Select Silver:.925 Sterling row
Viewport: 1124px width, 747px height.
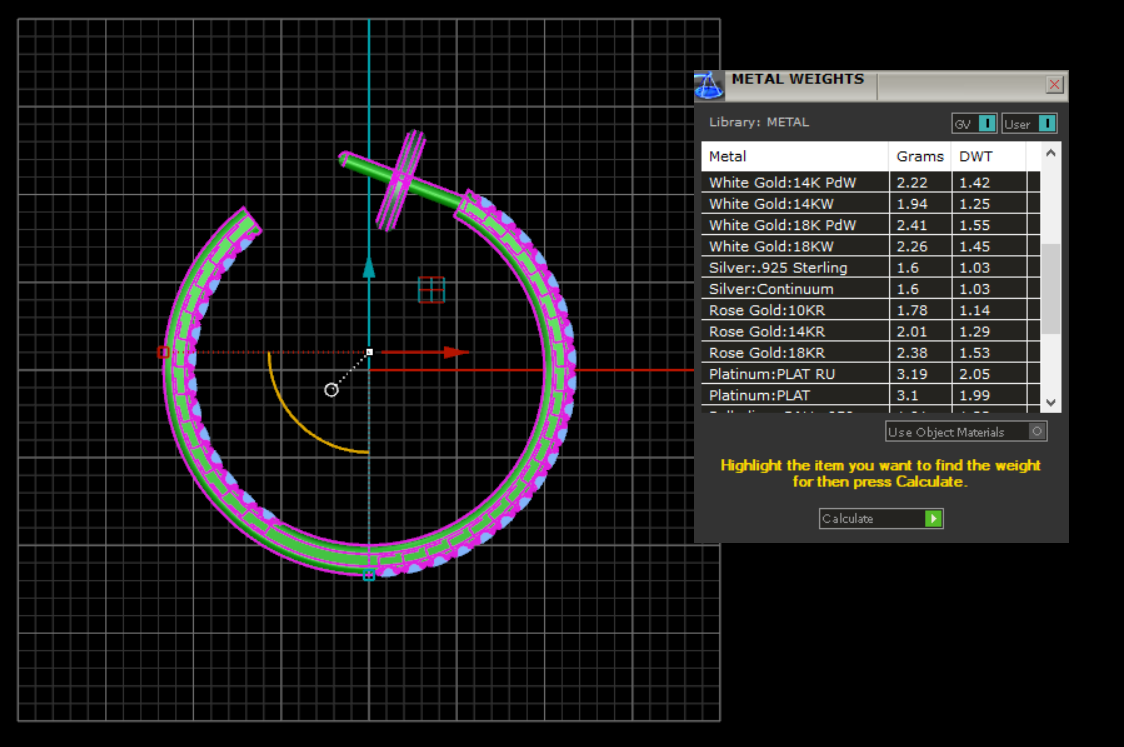click(x=794, y=268)
